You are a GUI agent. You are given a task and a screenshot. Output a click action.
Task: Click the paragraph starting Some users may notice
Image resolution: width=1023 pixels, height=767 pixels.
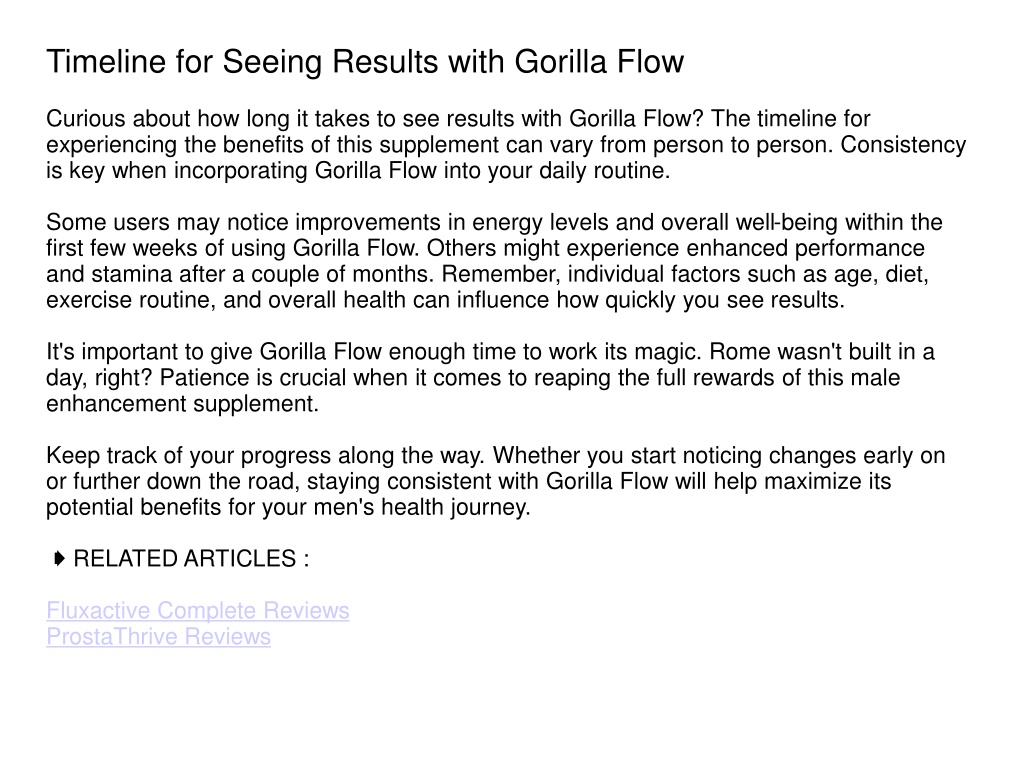pyautogui.click(x=495, y=261)
